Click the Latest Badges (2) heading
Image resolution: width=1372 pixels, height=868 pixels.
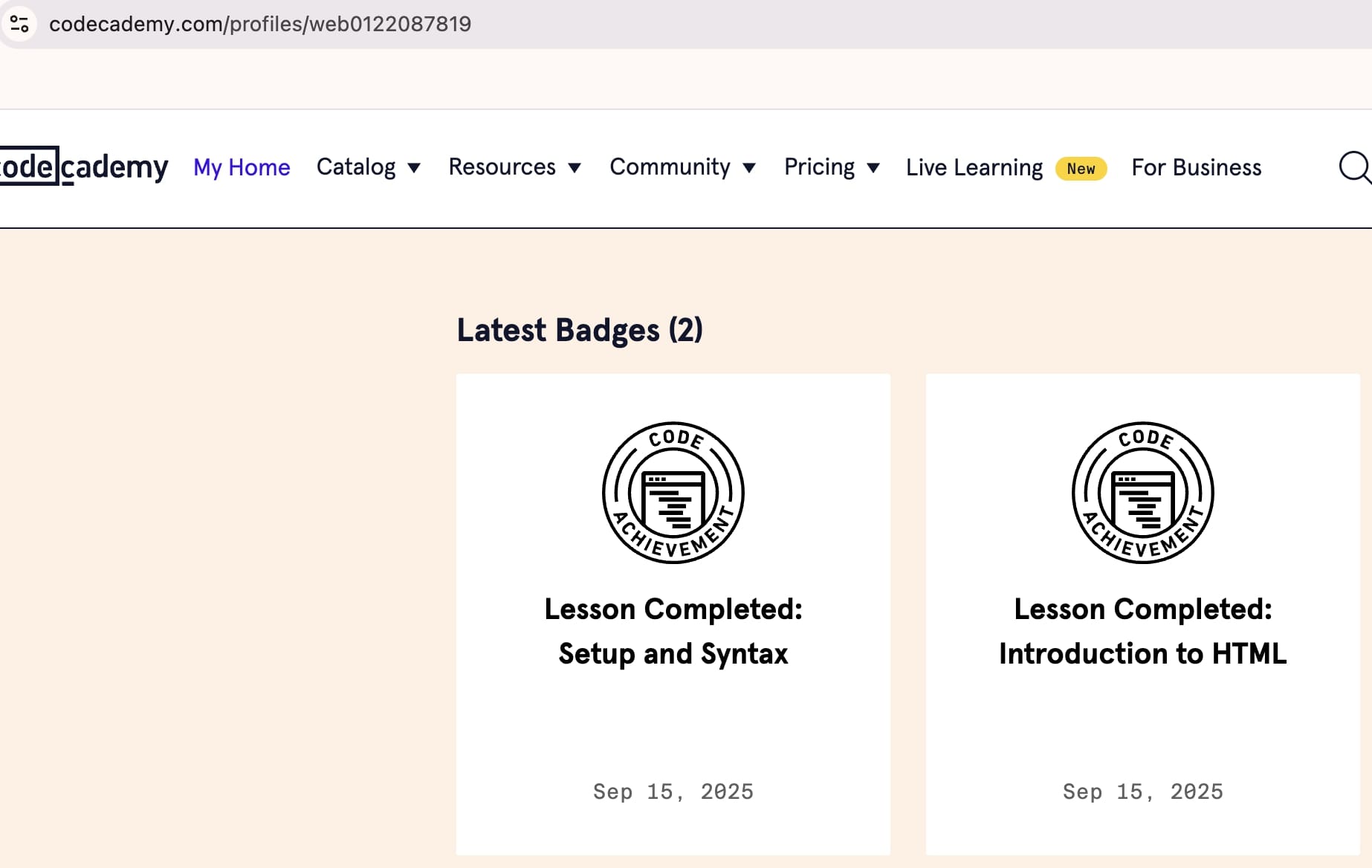coord(580,330)
